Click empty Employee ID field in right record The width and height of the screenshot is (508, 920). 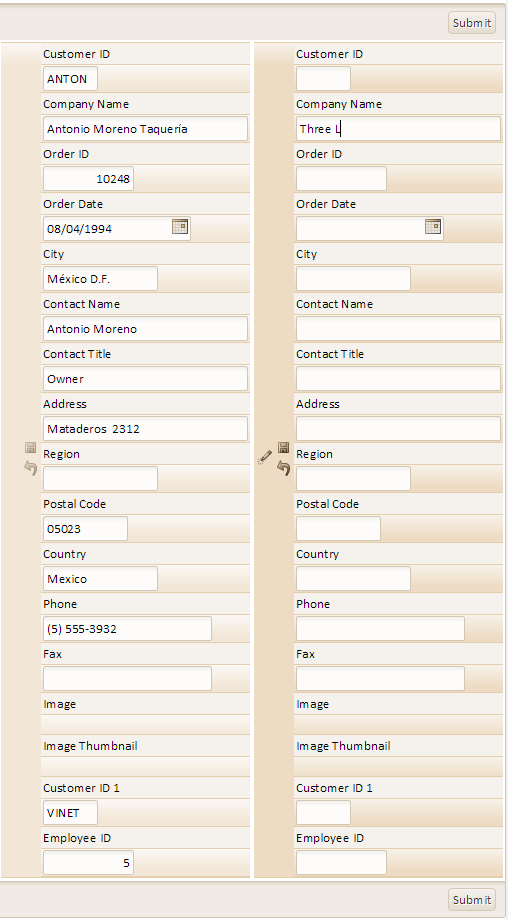[x=341, y=862]
